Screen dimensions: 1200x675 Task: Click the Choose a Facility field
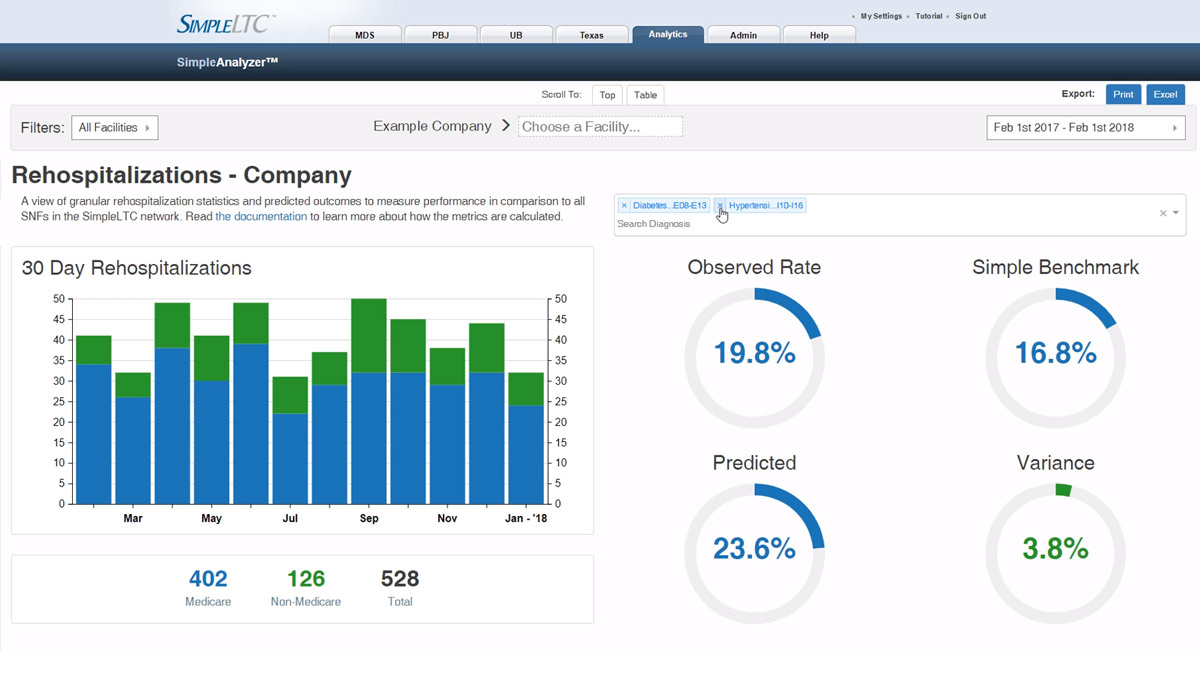600,126
